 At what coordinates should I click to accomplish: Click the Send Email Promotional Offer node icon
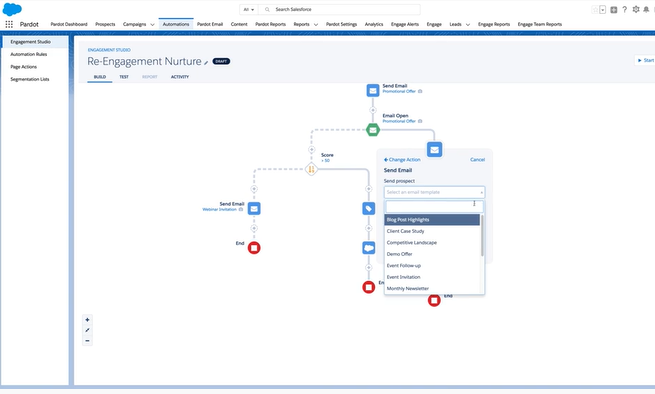373,90
